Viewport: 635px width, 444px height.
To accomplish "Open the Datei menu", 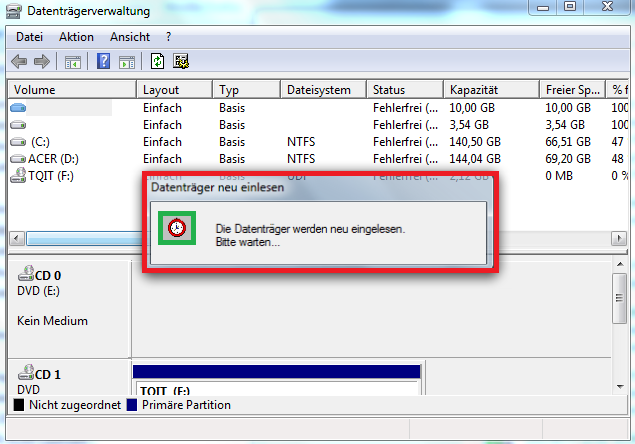I will (x=29, y=37).
